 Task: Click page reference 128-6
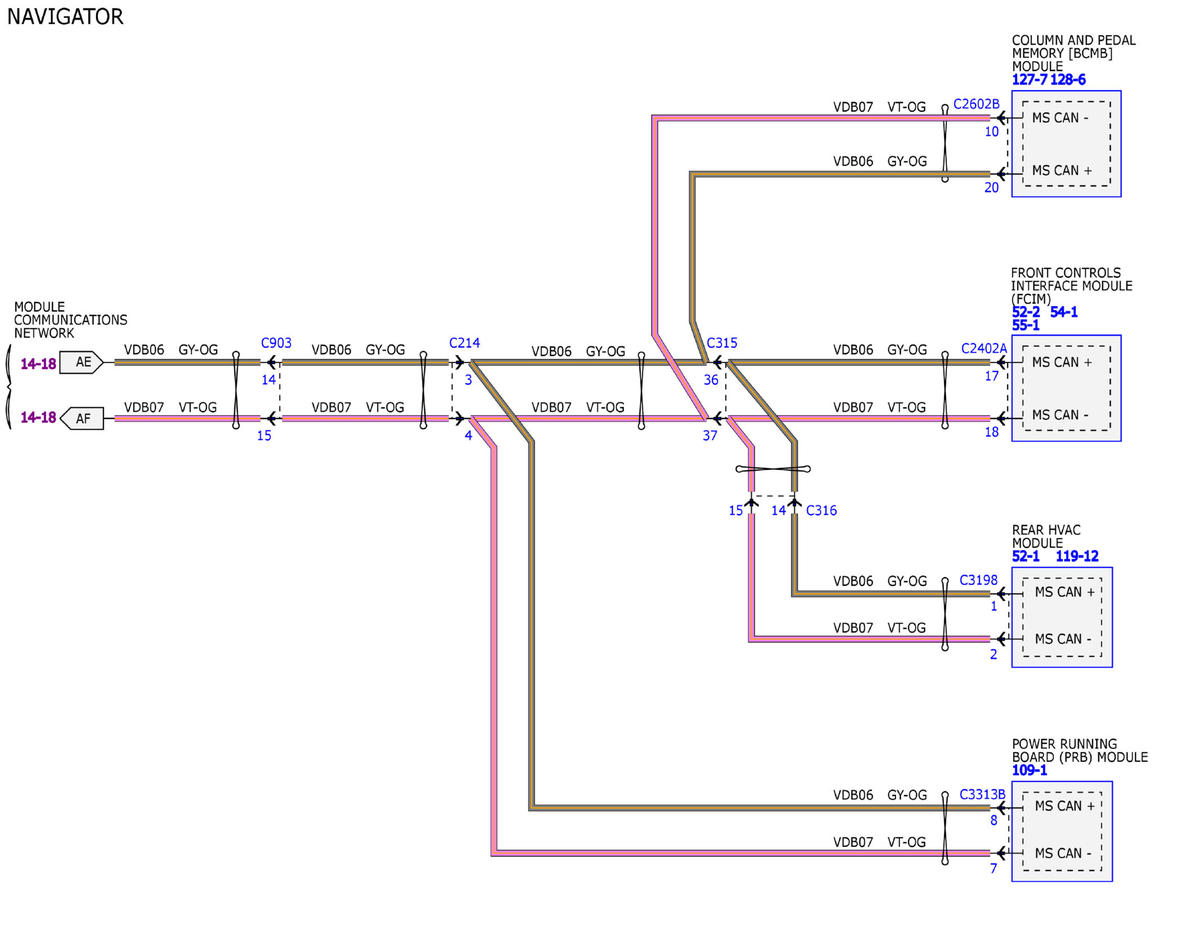pos(1068,80)
